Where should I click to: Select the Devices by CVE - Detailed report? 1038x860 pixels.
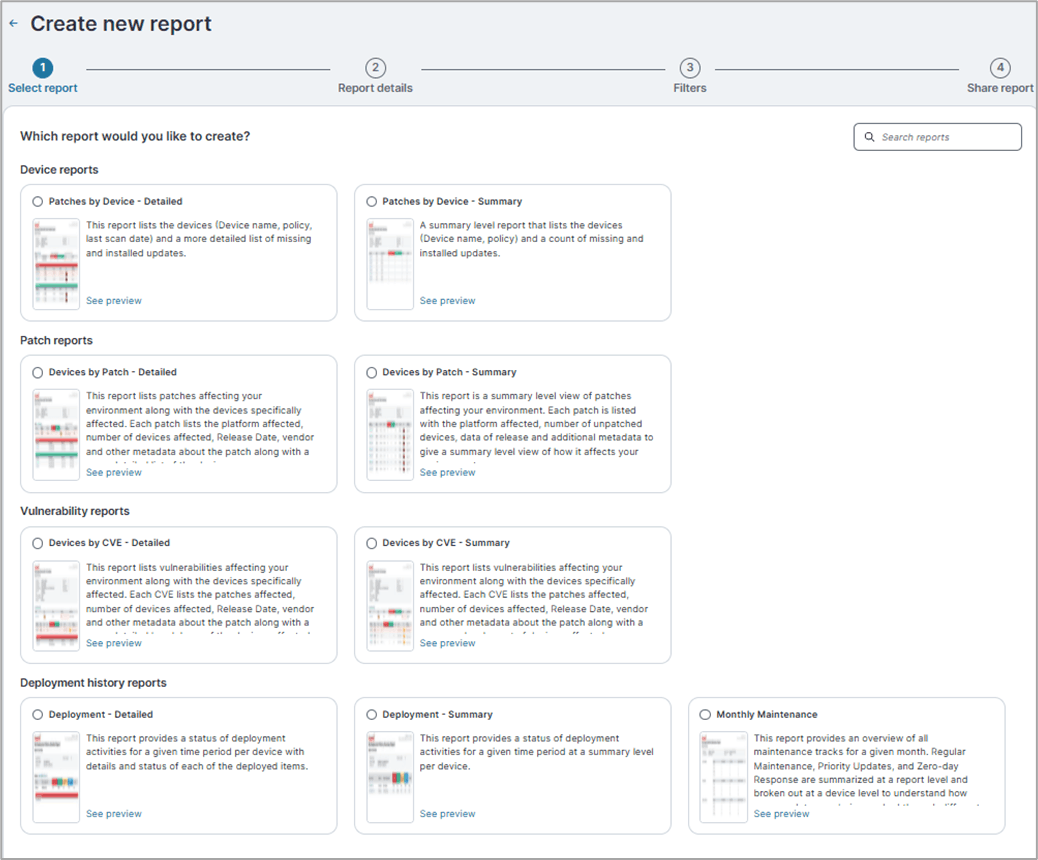pyautogui.click(x=37, y=542)
